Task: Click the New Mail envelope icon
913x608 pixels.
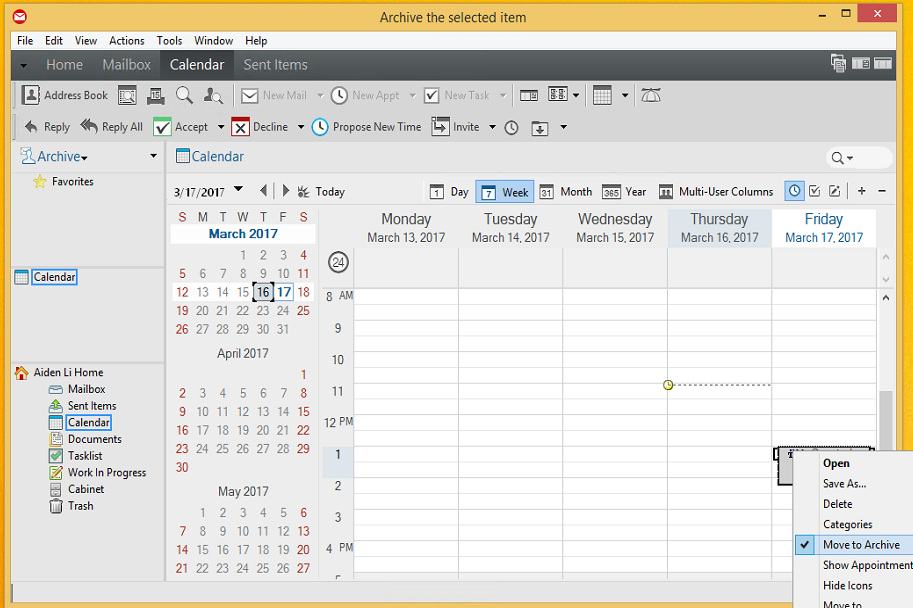Action: tap(249, 96)
